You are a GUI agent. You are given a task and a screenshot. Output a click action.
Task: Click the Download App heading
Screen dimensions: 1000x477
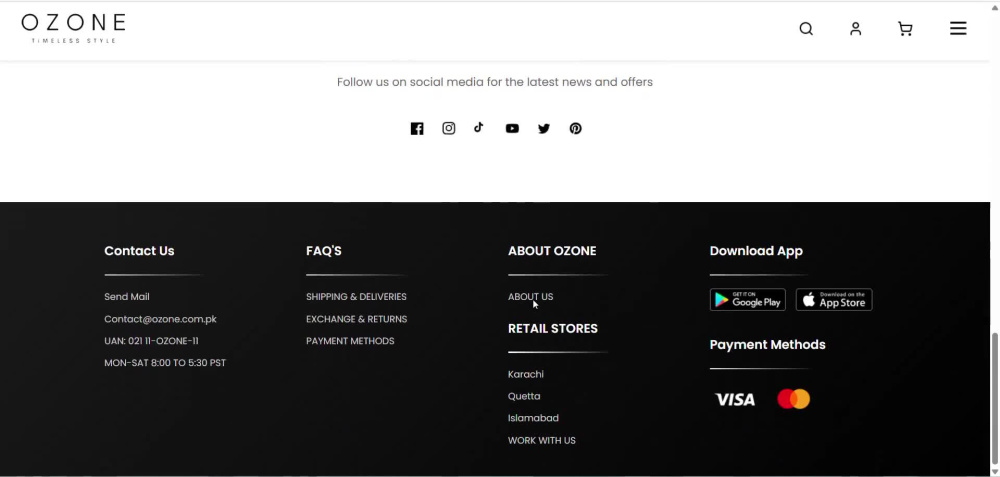point(756,251)
